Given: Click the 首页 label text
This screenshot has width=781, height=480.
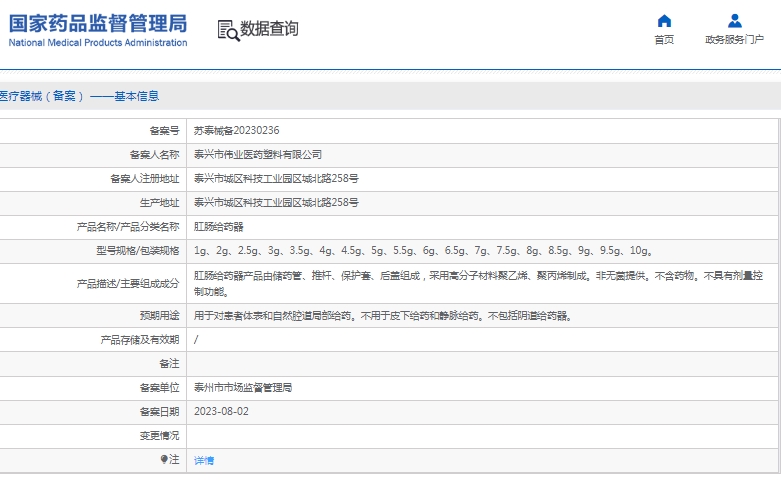Looking at the screenshot, I should [x=664, y=40].
